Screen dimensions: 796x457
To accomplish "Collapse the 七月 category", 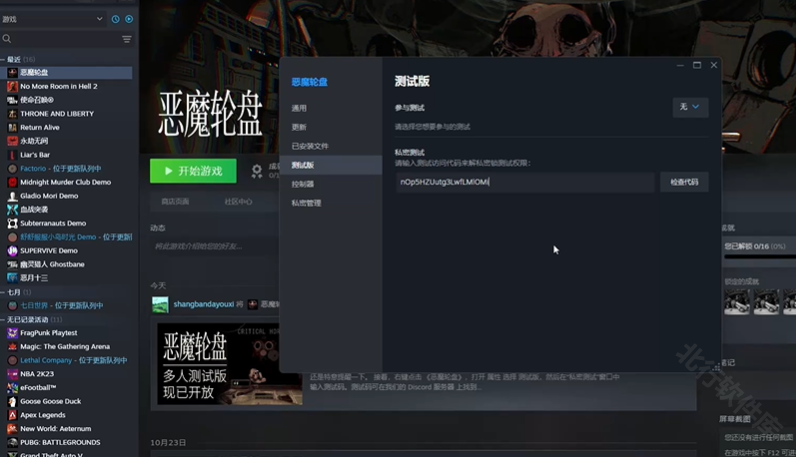I will click(3, 292).
